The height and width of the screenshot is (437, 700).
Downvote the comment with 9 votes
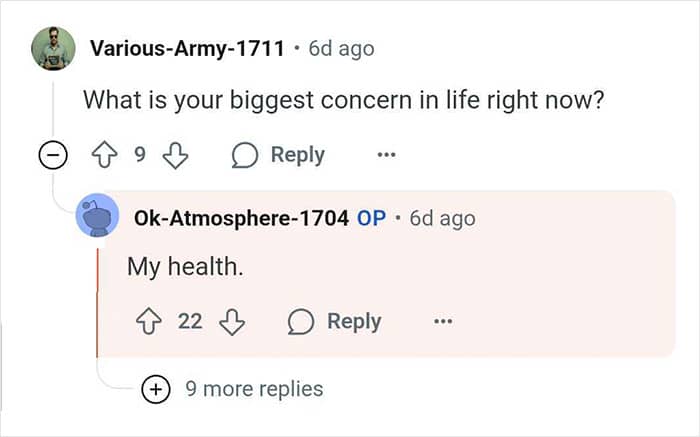coord(175,155)
